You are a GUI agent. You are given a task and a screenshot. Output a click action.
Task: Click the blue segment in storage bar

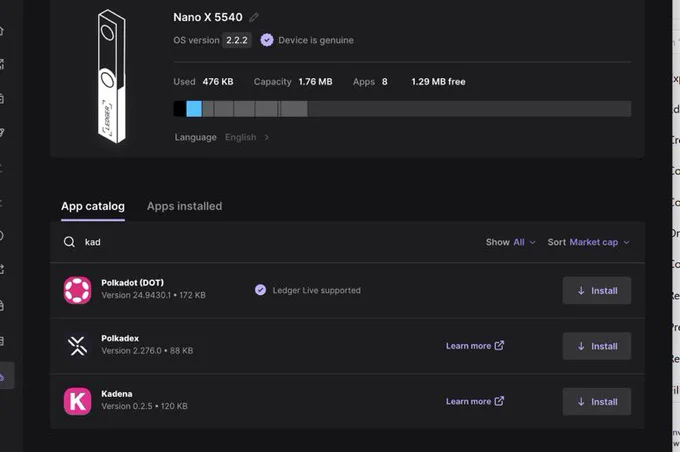coord(194,109)
